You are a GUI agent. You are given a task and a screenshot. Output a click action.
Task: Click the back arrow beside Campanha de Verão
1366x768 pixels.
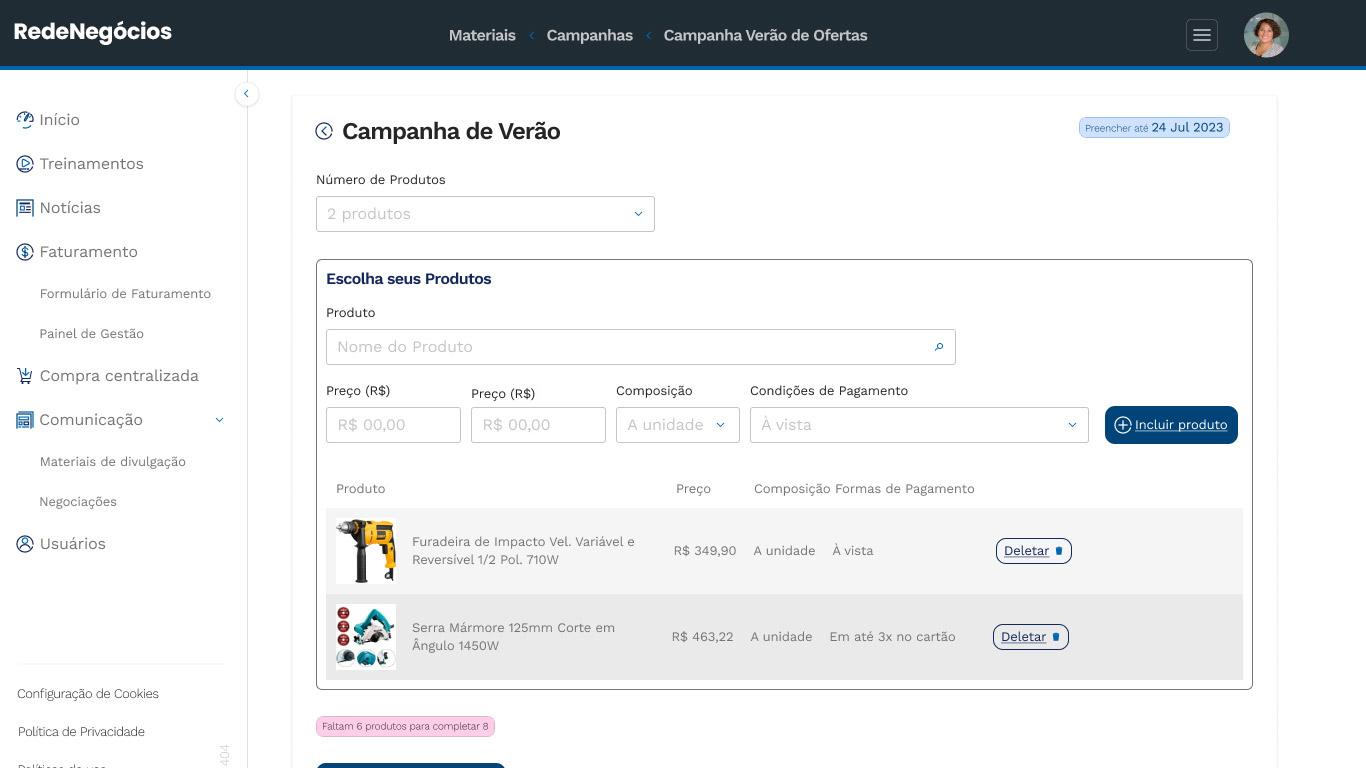click(324, 131)
